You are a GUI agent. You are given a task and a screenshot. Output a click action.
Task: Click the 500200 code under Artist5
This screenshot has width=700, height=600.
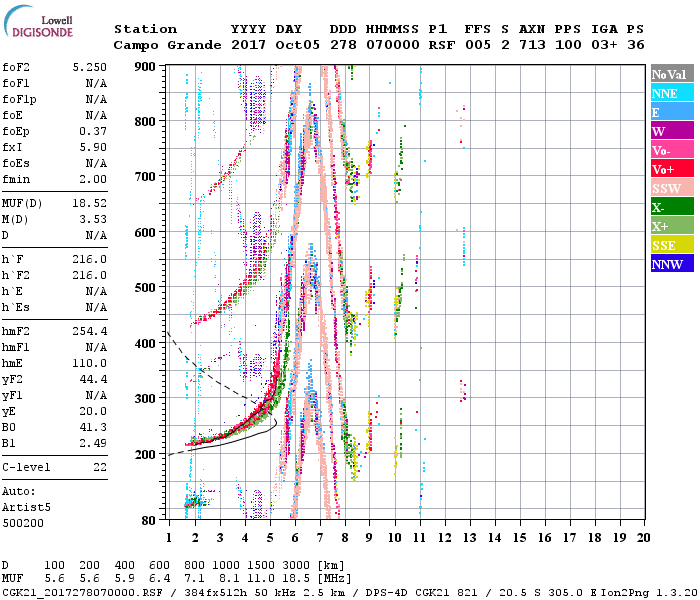pyautogui.click(x=23, y=523)
